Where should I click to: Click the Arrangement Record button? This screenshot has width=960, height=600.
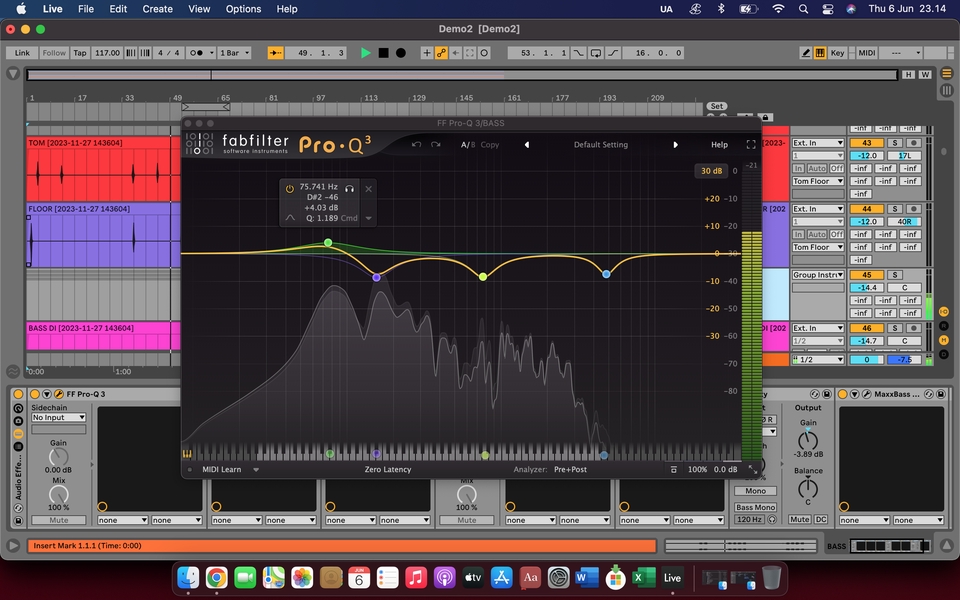400,53
